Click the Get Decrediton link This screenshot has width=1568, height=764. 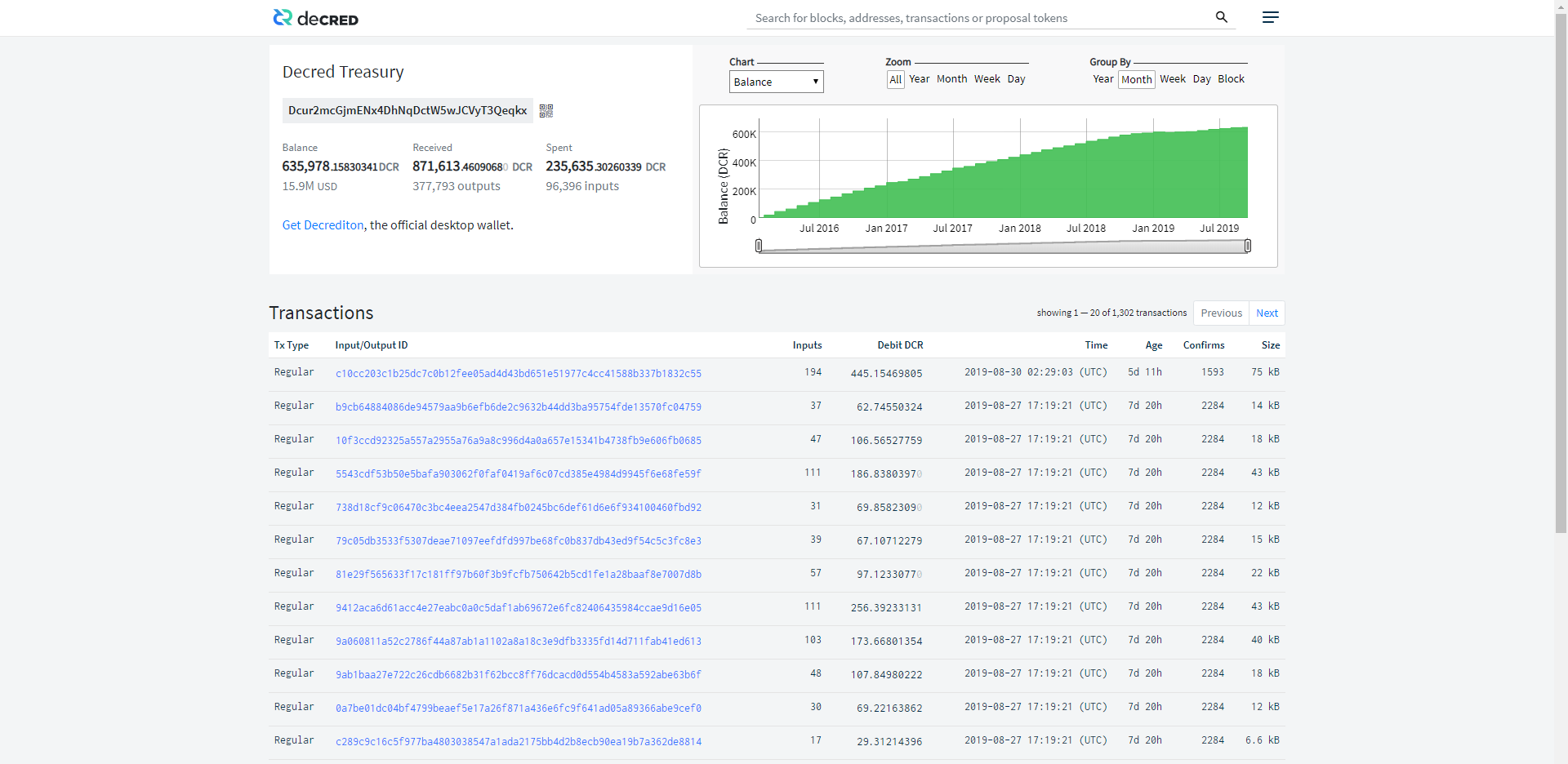tap(323, 225)
